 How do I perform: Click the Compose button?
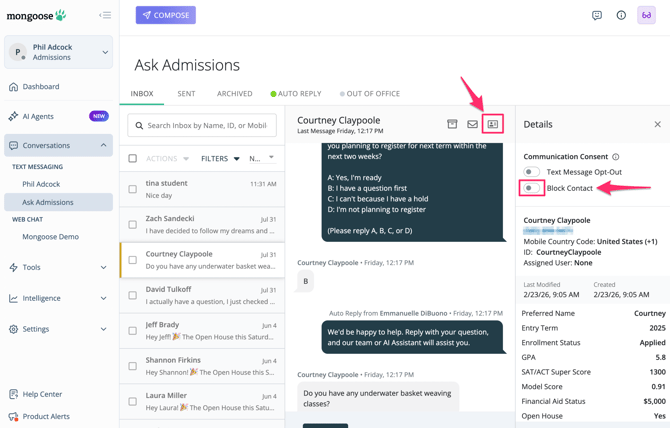[x=166, y=15]
